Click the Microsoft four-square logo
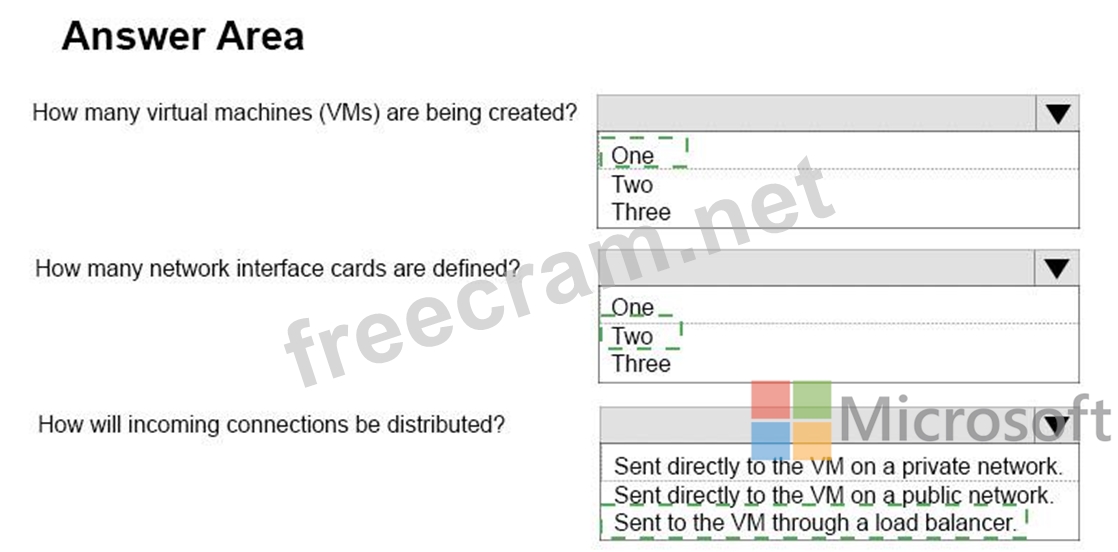This screenshot has width=1118, height=552. [792, 420]
